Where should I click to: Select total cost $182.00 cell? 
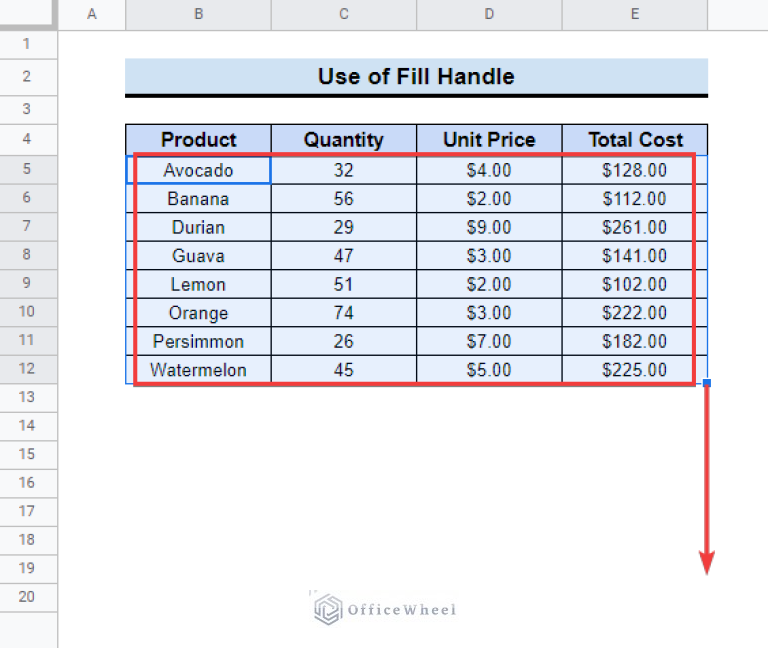(635, 341)
